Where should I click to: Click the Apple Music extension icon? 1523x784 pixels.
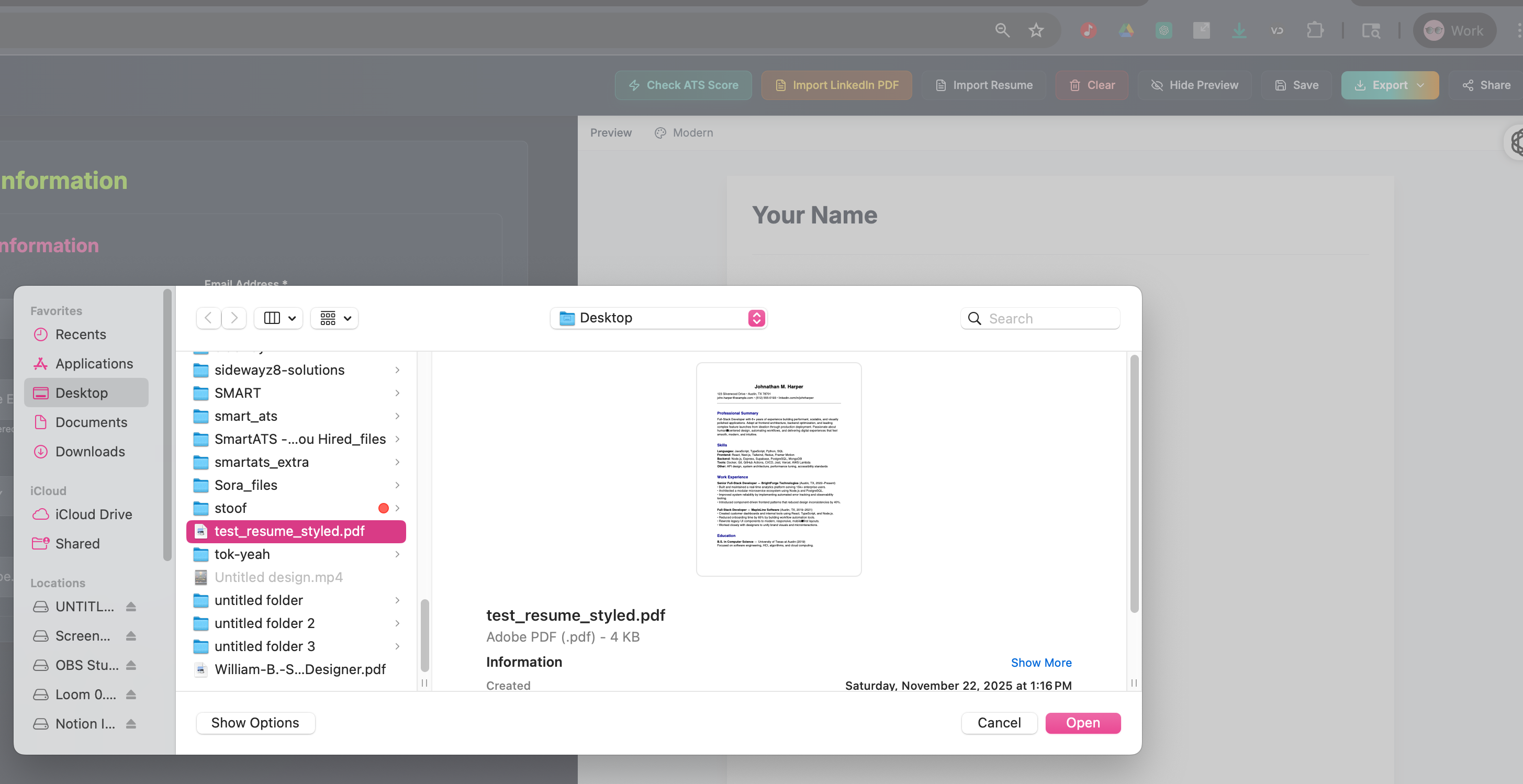tap(1089, 30)
